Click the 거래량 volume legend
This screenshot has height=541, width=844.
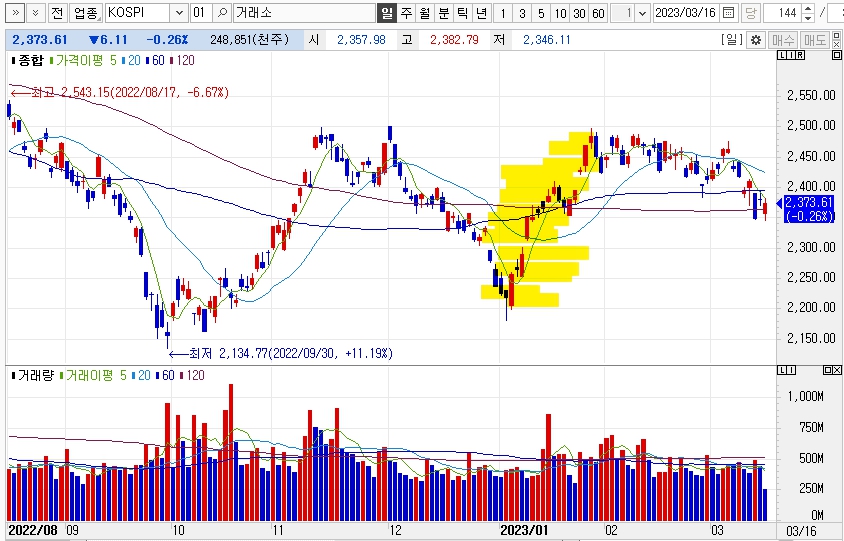pyautogui.click(x=32, y=375)
